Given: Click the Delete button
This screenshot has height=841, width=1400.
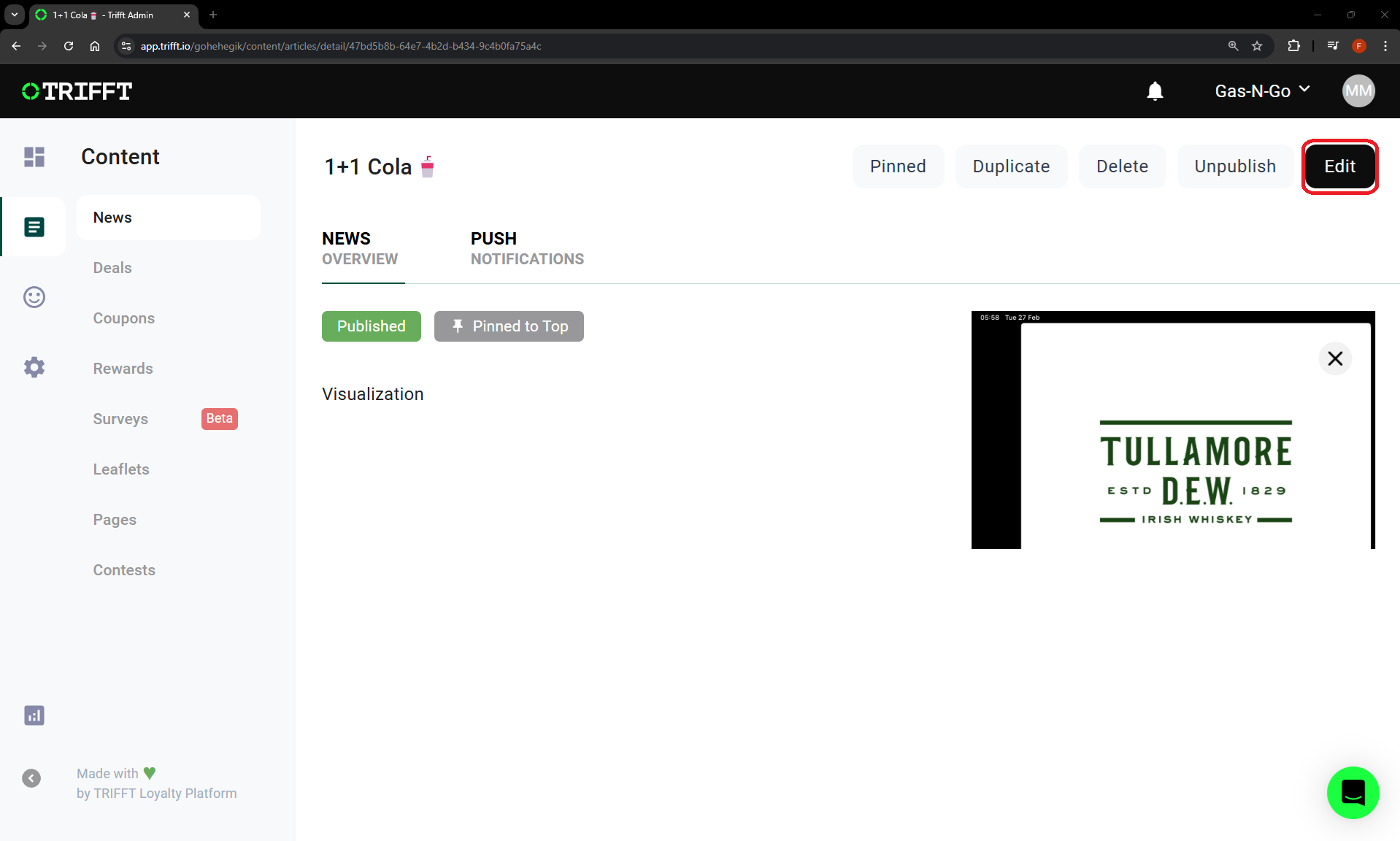Looking at the screenshot, I should click(1122, 166).
